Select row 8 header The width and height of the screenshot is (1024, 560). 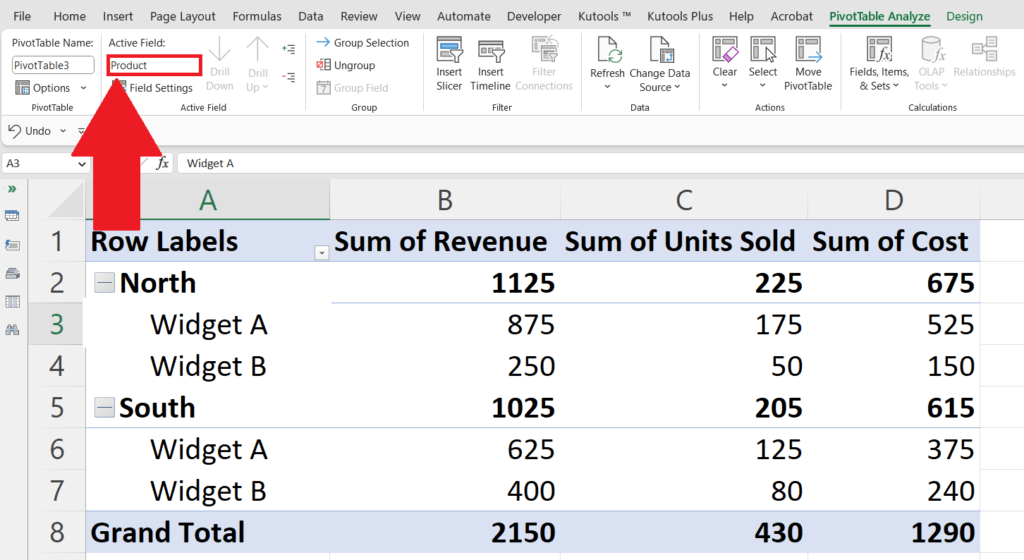click(x=57, y=532)
